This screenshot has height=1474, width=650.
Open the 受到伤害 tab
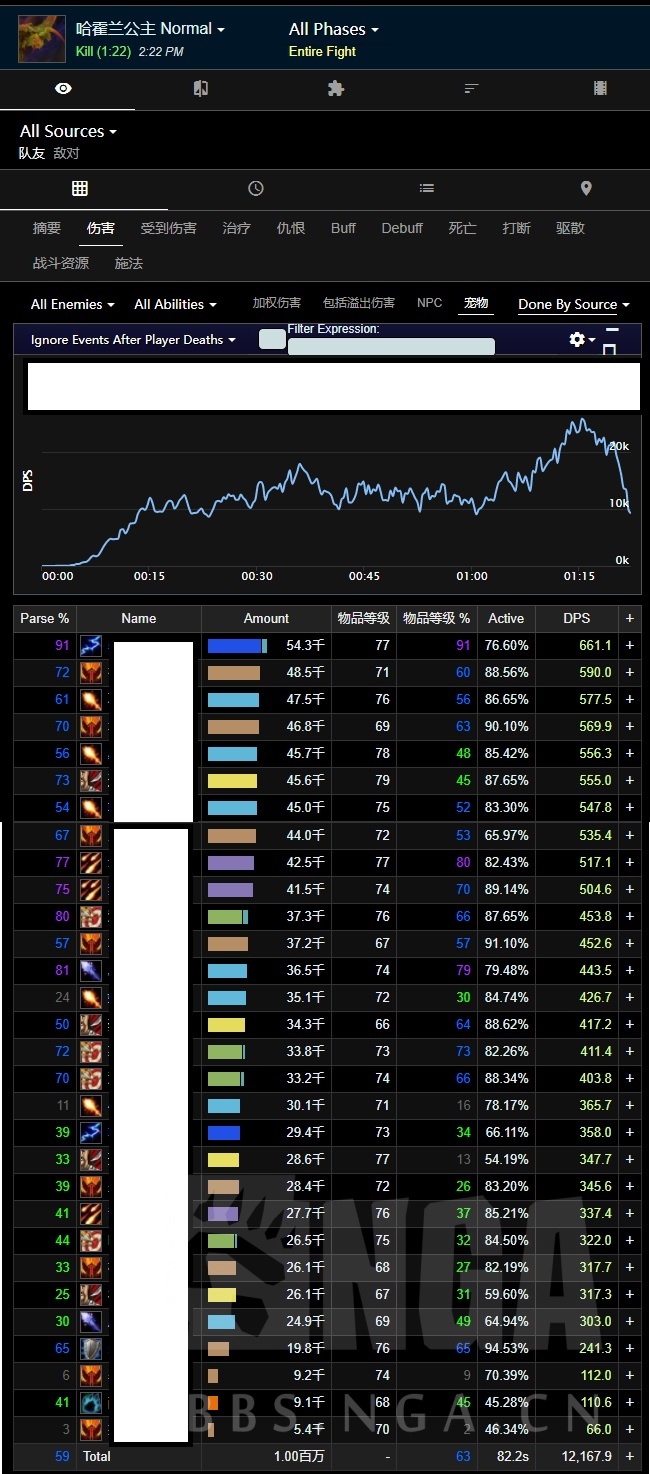click(x=168, y=228)
